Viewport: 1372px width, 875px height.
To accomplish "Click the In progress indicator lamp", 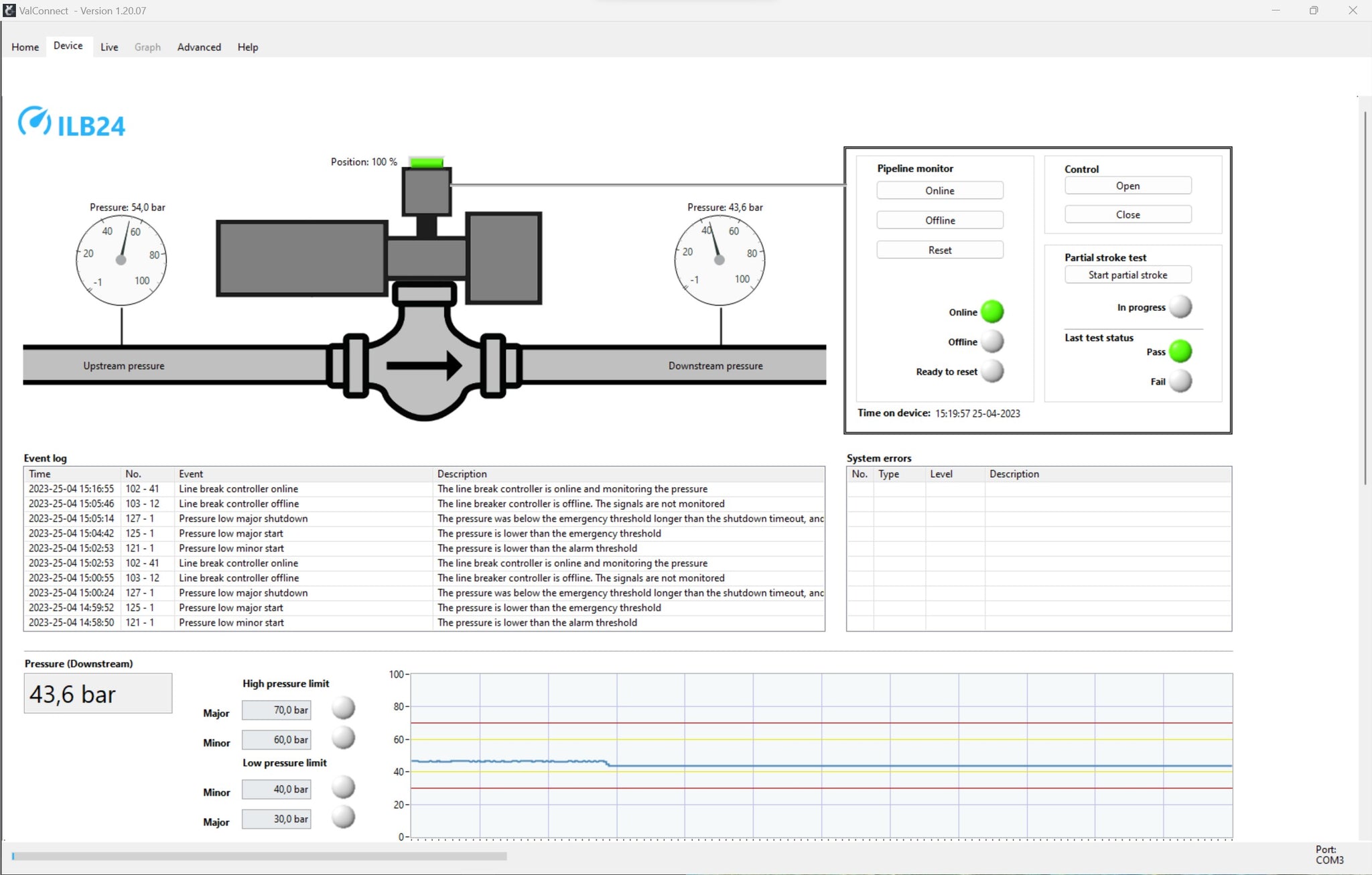I will tap(1180, 308).
